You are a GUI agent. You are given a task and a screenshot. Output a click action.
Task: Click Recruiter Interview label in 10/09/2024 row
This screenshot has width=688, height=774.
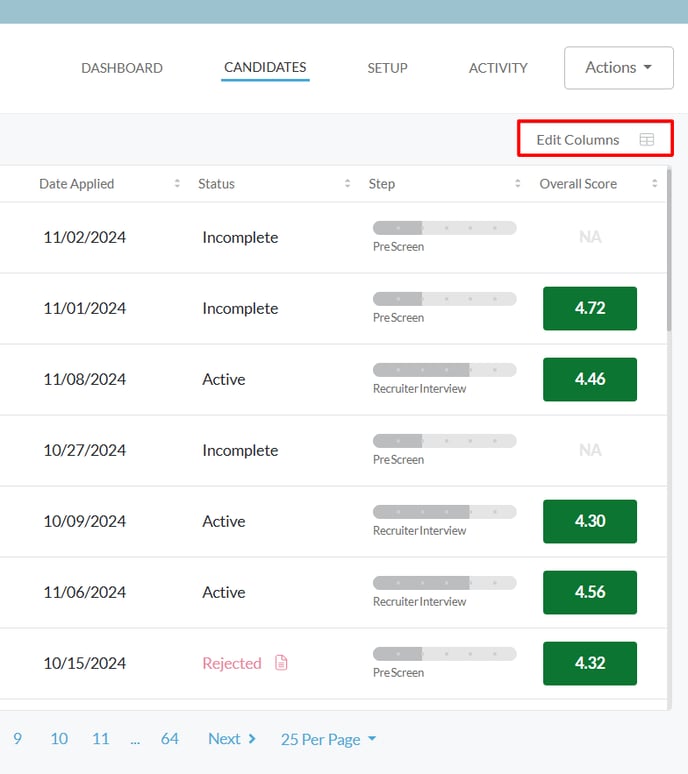pos(420,531)
